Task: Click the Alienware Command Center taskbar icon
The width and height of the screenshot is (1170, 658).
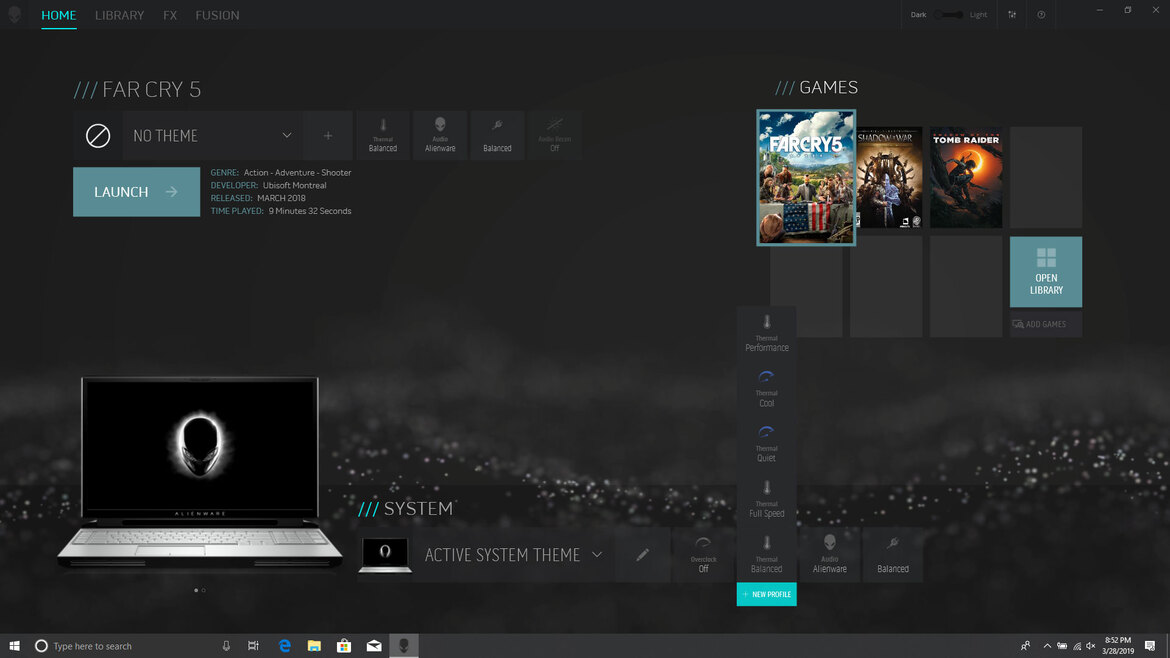Action: point(404,646)
